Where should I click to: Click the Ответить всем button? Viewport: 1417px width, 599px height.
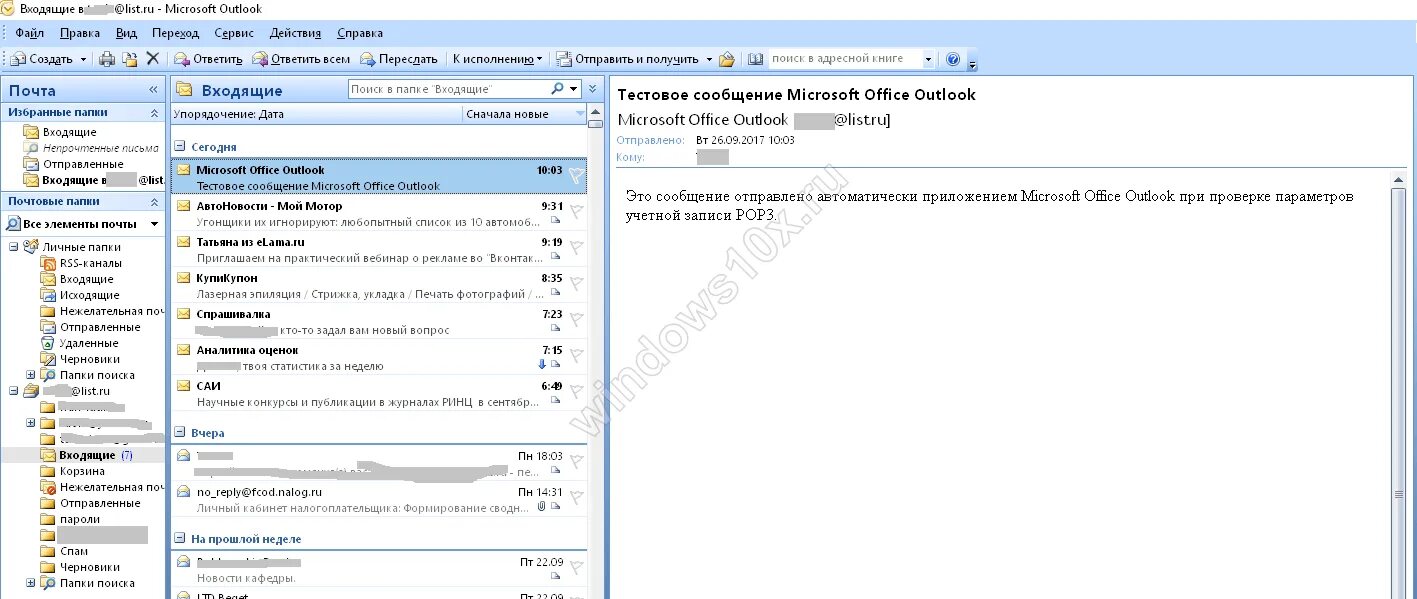click(301, 59)
